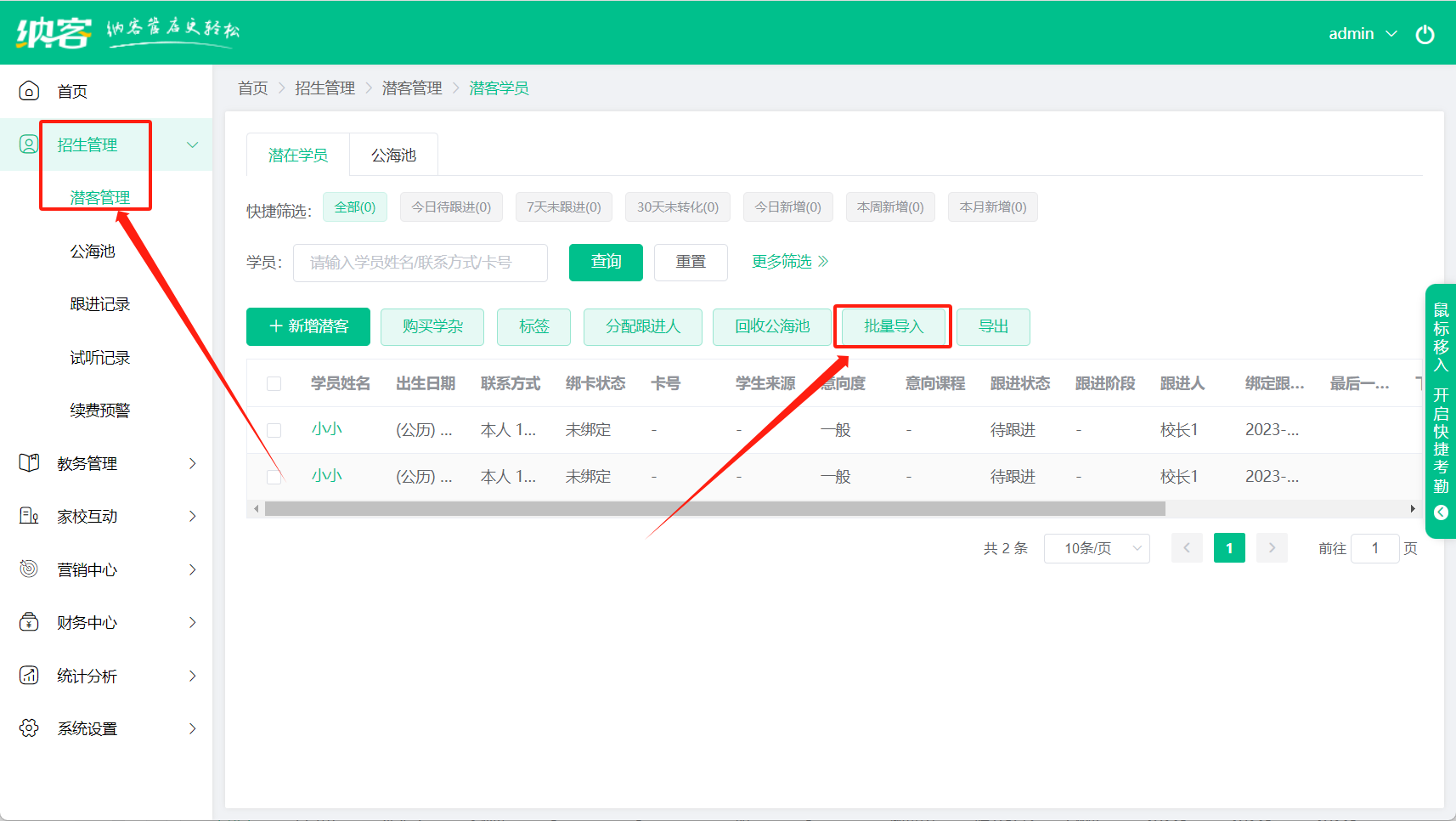
Task: Open 跟进记录 in the sidebar menu
Action: [100, 304]
